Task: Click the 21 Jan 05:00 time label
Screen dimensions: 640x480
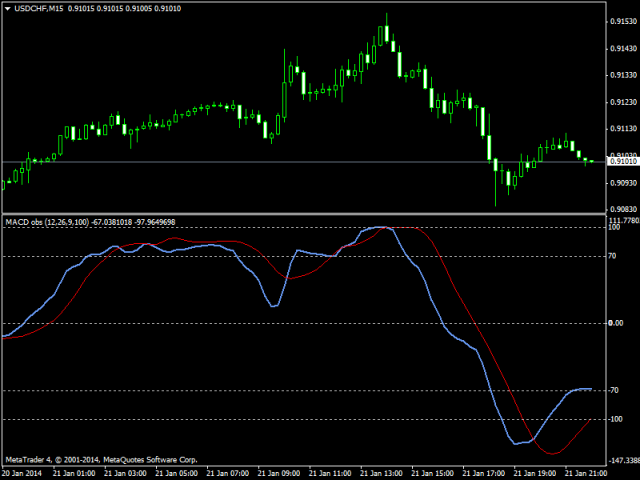Action: [176, 473]
